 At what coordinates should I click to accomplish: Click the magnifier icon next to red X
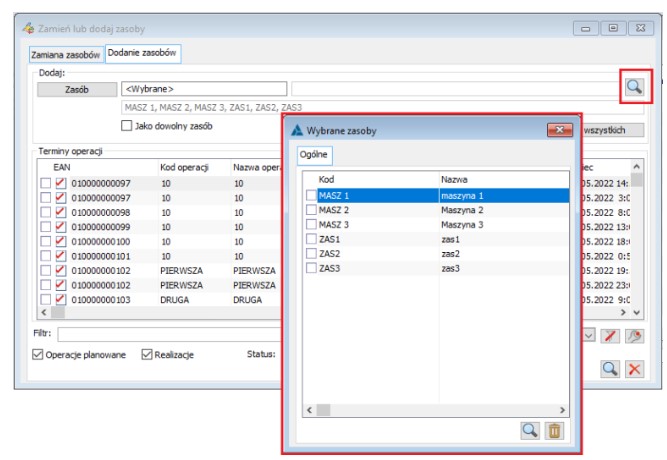click(x=609, y=369)
